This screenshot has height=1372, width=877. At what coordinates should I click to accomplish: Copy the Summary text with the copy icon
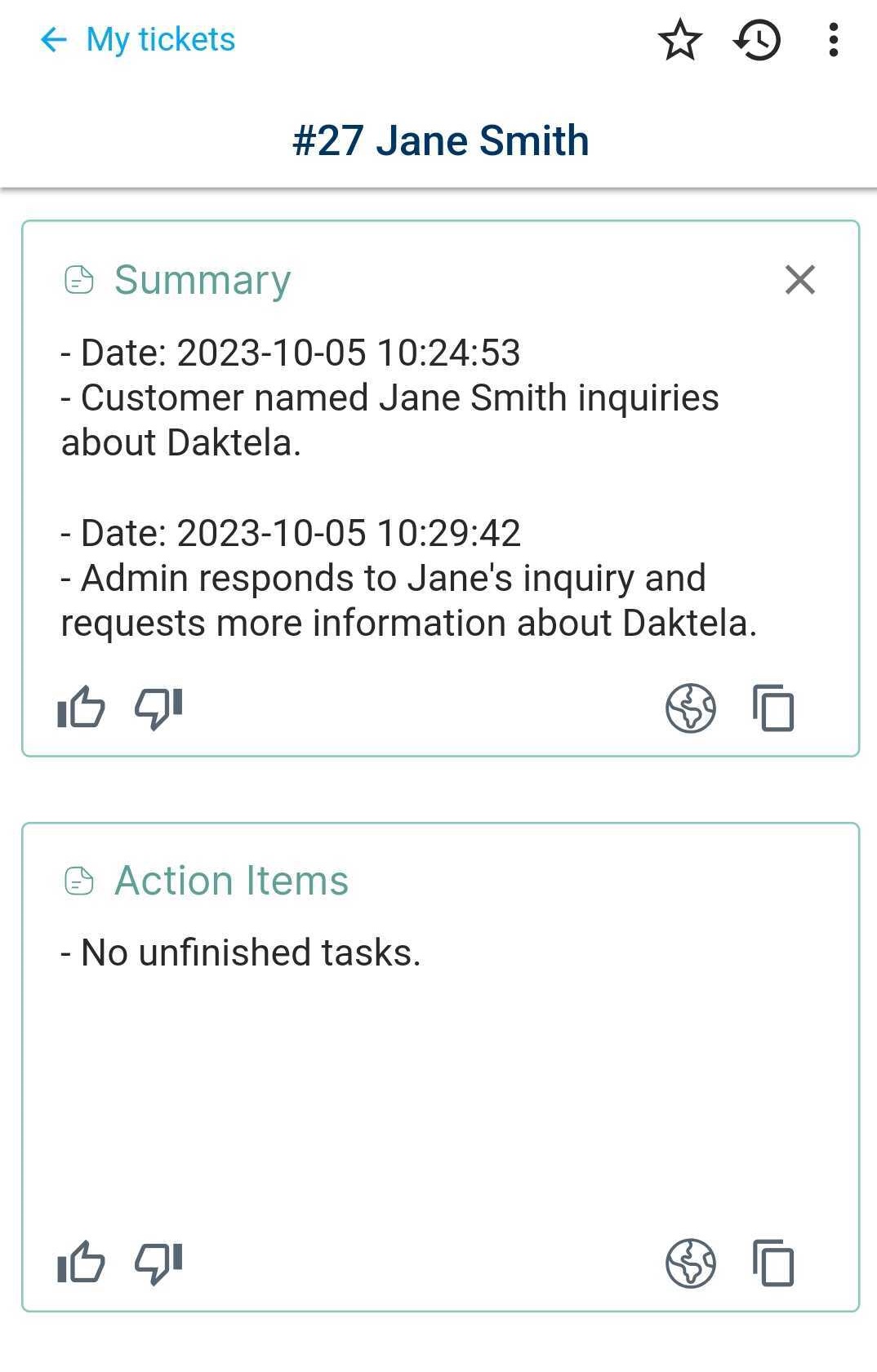(771, 709)
